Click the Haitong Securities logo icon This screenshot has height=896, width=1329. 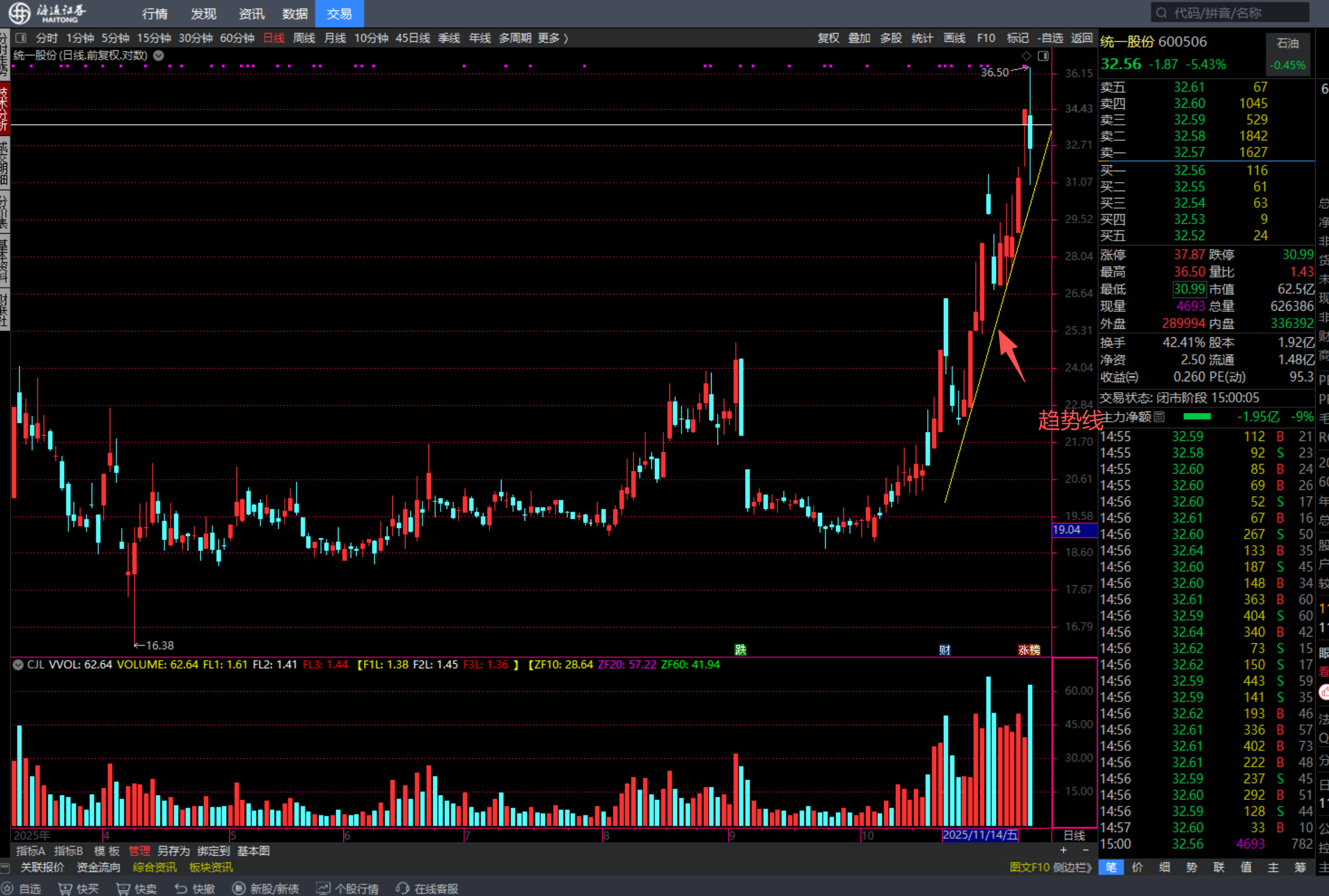click(19, 13)
